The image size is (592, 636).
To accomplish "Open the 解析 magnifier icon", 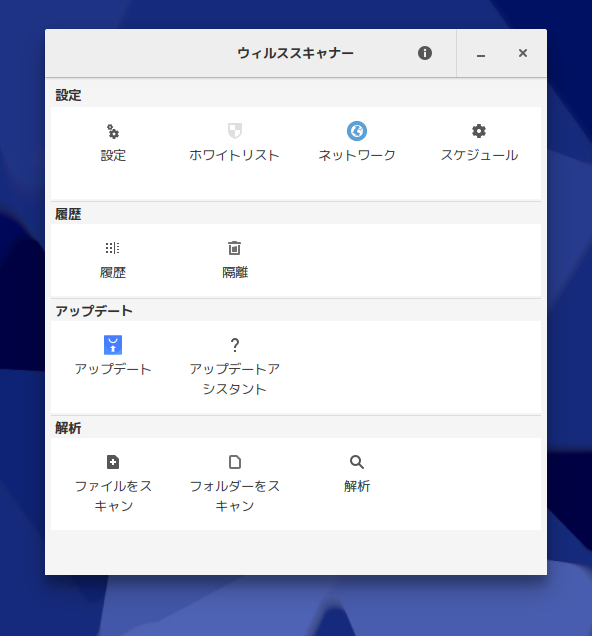I will [357, 462].
